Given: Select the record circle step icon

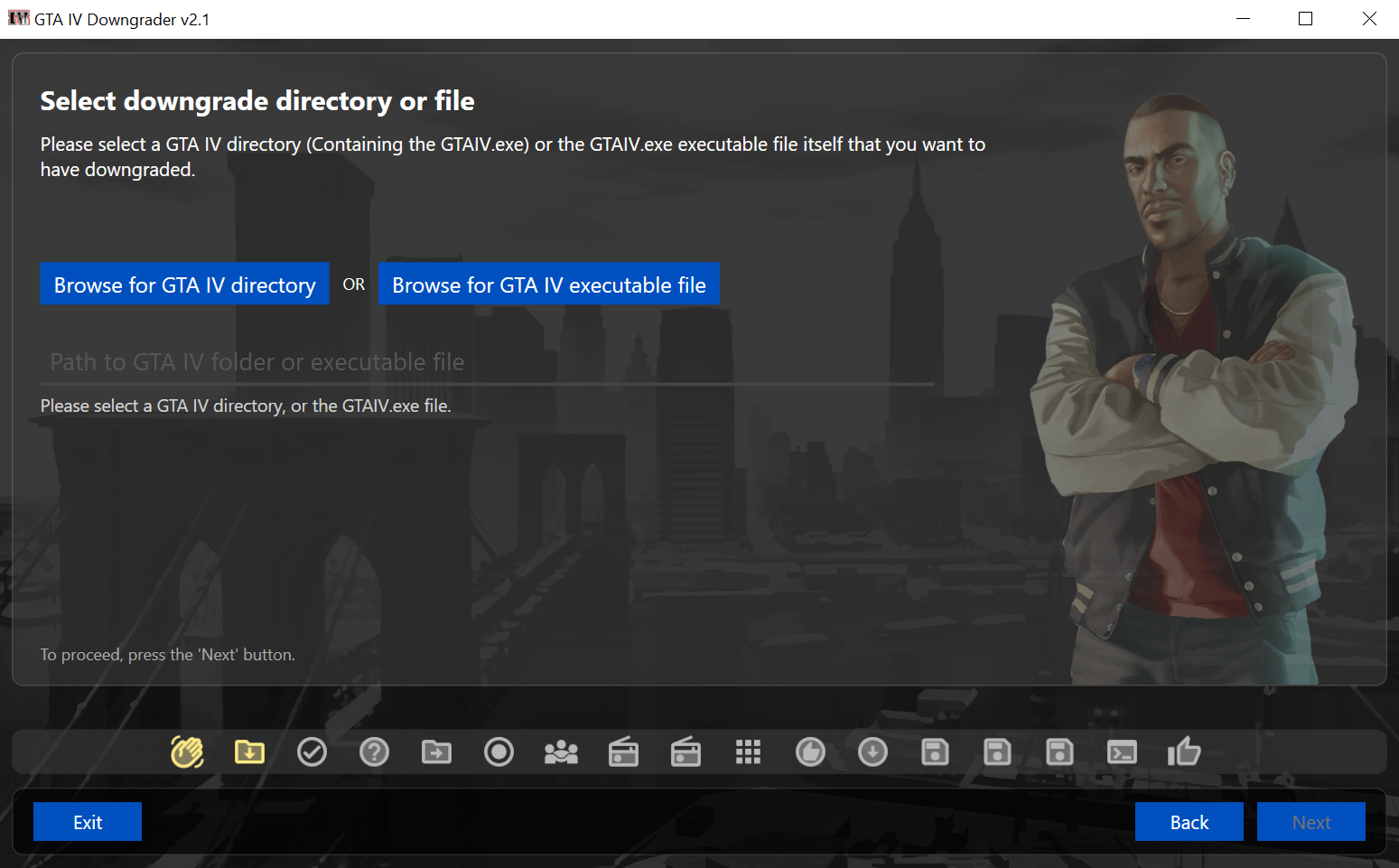Looking at the screenshot, I should point(499,751).
